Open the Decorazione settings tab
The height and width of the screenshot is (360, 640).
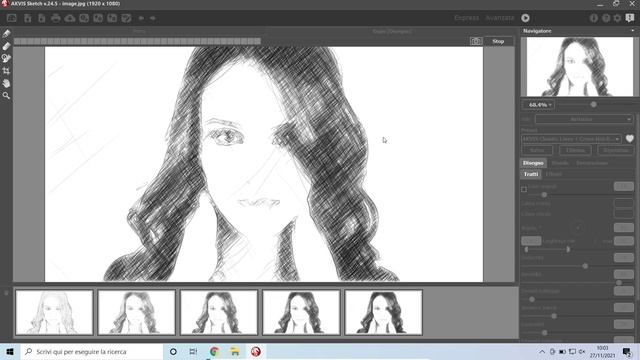tap(592, 163)
